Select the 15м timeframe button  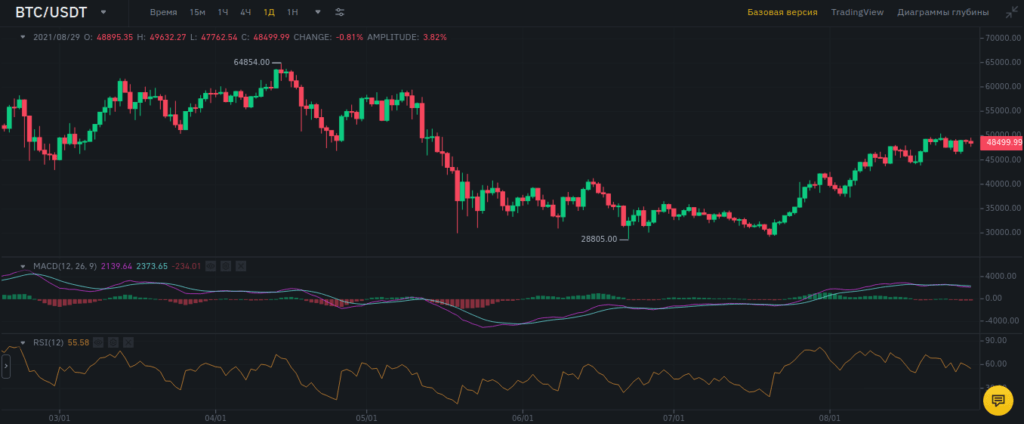pos(197,13)
